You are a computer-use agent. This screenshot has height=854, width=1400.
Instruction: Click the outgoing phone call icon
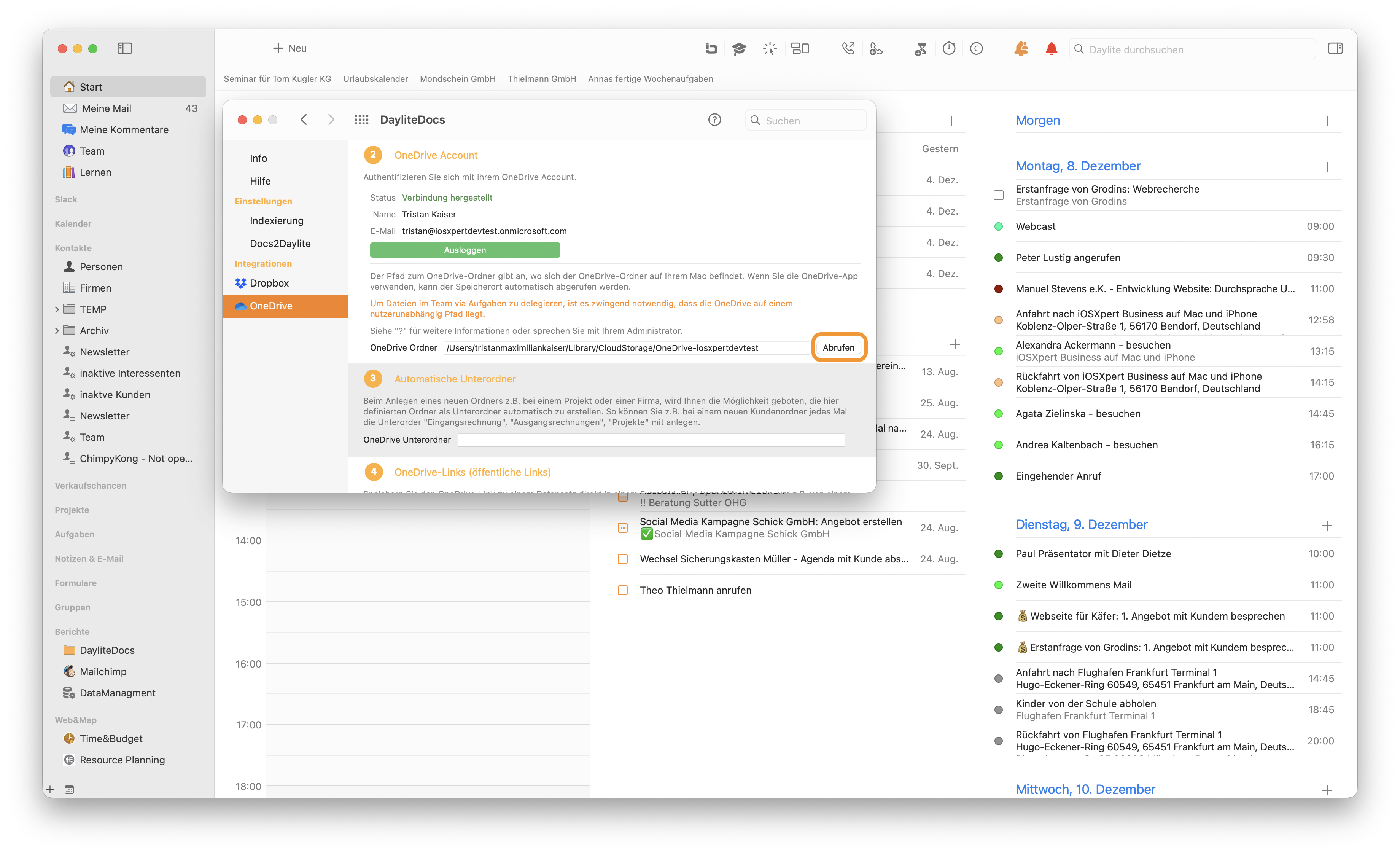point(848,49)
